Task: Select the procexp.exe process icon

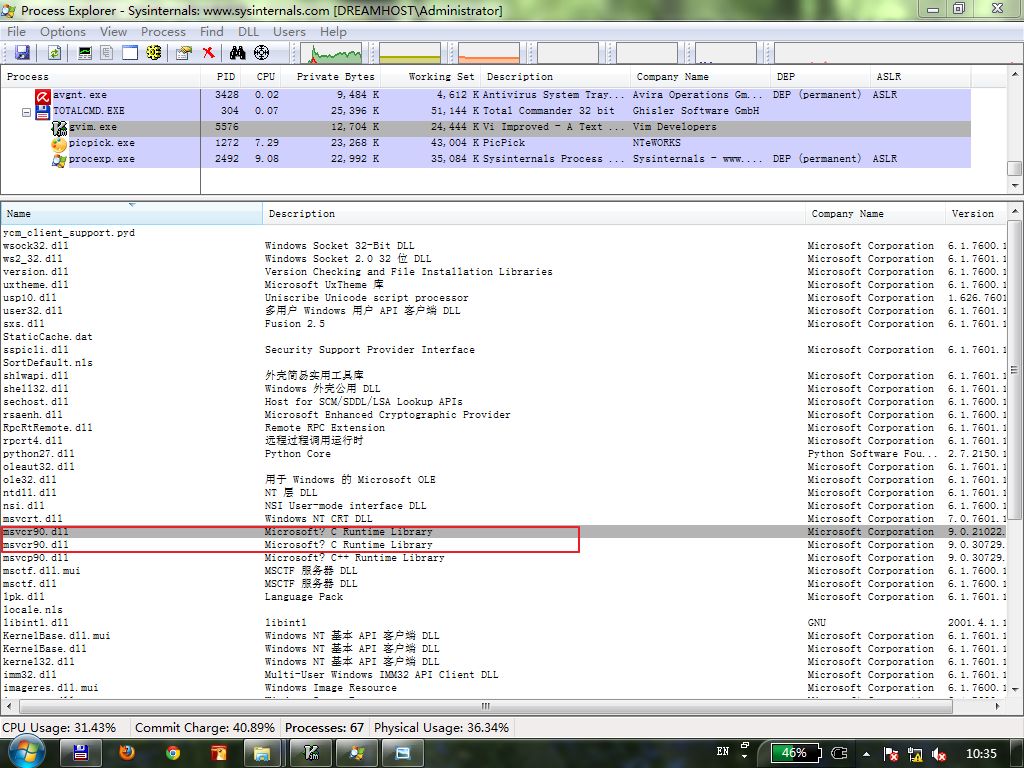Action: point(59,159)
